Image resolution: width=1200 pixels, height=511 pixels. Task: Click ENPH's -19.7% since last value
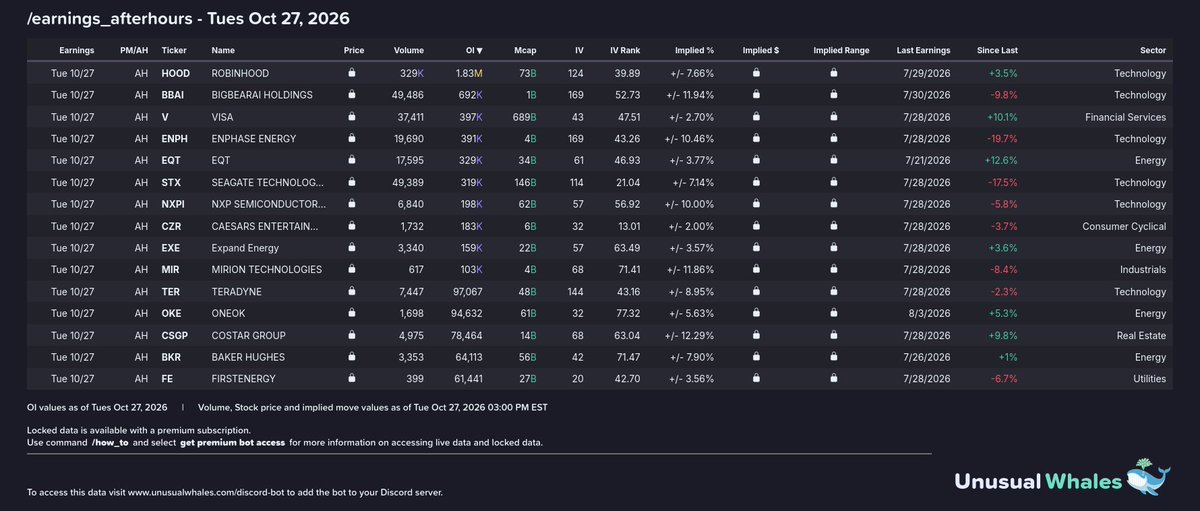[1004, 139]
